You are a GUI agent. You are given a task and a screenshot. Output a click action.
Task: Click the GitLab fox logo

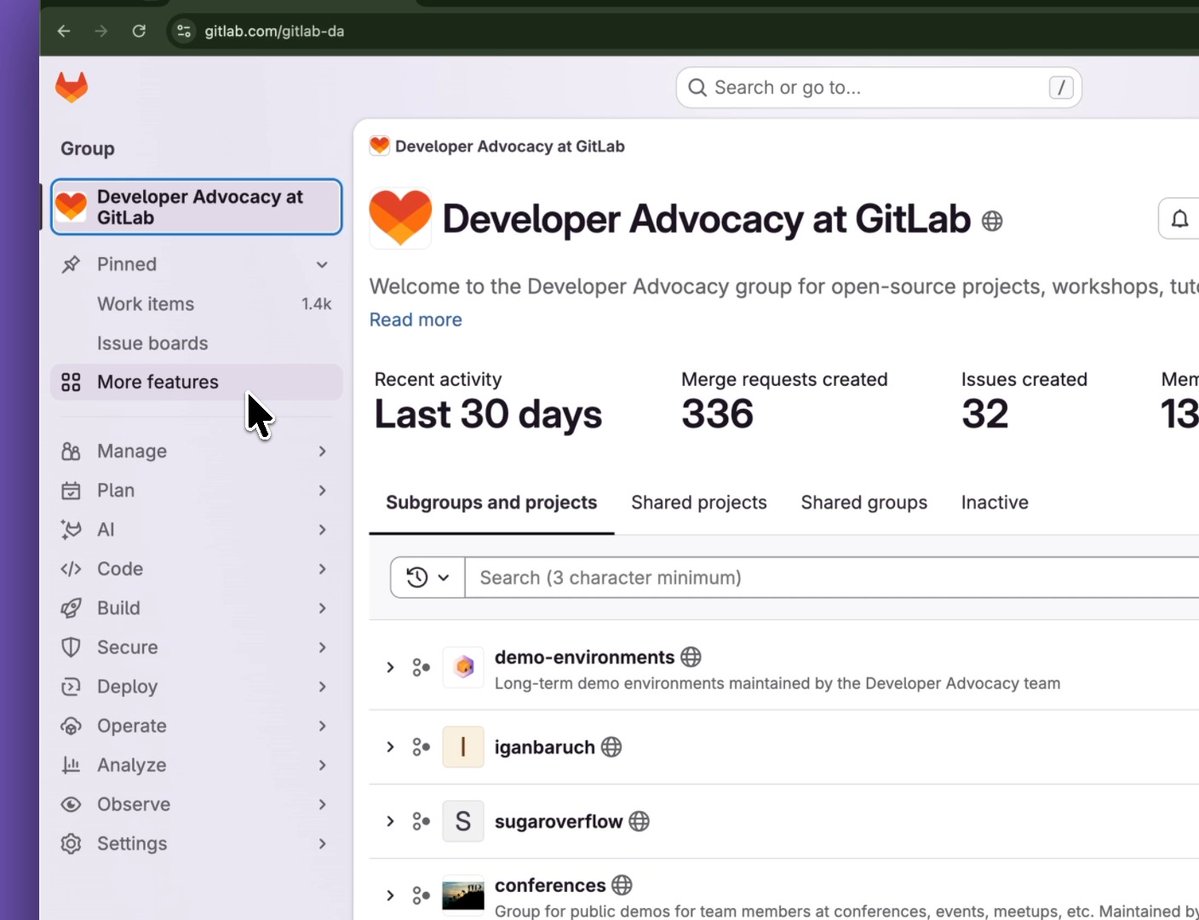pos(72,87)
